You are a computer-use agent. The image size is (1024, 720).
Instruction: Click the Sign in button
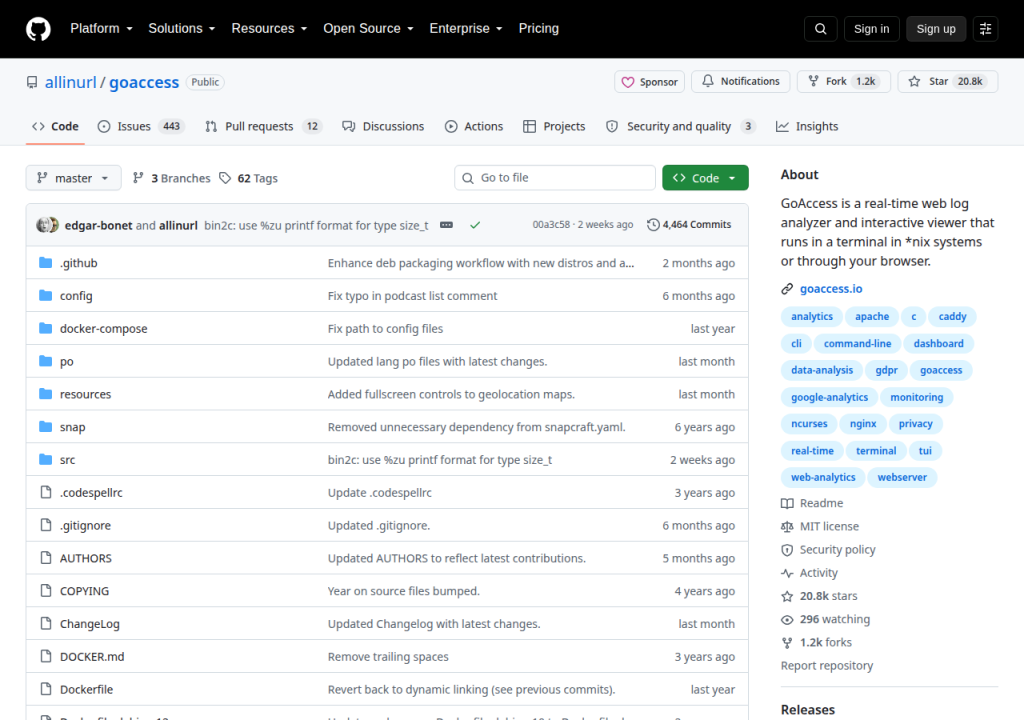coord(871,29)
